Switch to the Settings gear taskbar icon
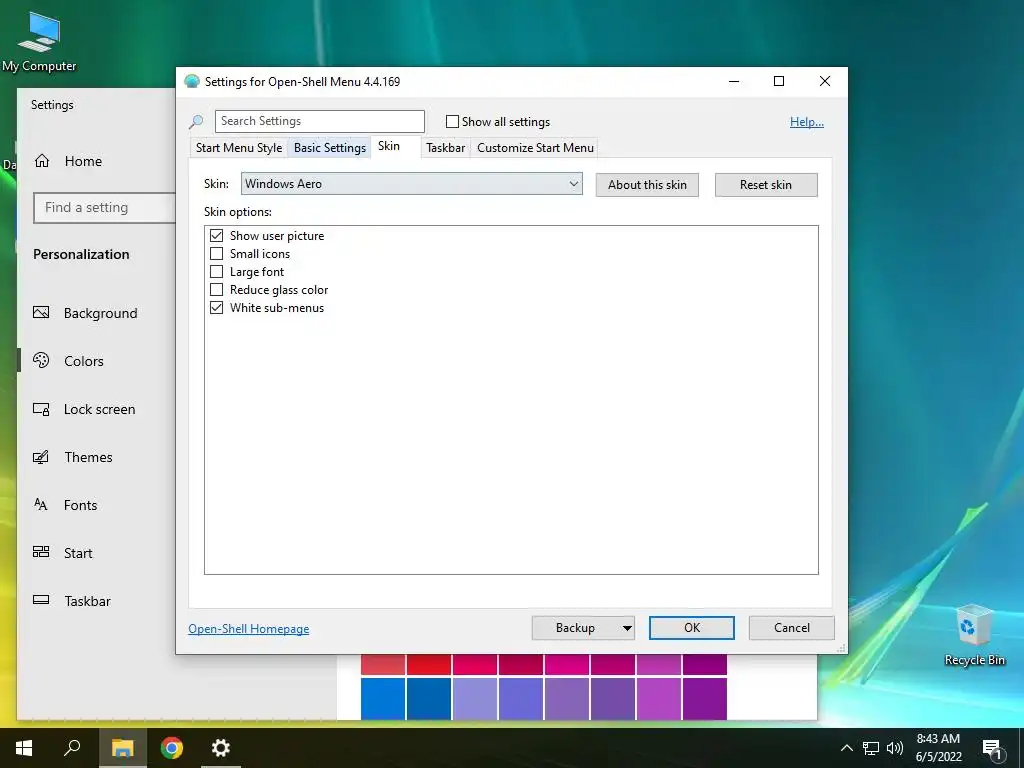The image size is (1024, 768). (x=221, y=748)
